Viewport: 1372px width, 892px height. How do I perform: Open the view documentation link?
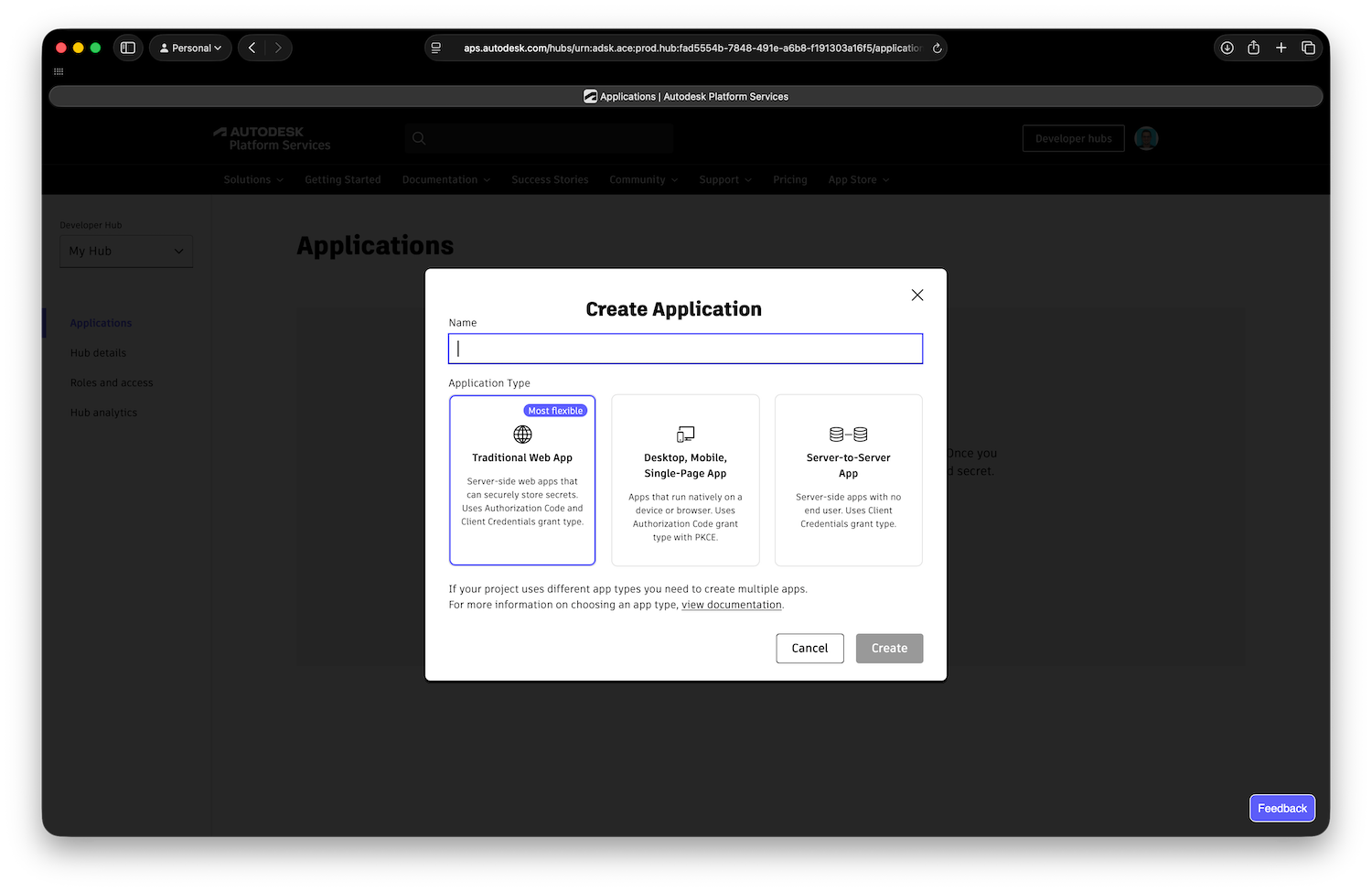(731, 605)
